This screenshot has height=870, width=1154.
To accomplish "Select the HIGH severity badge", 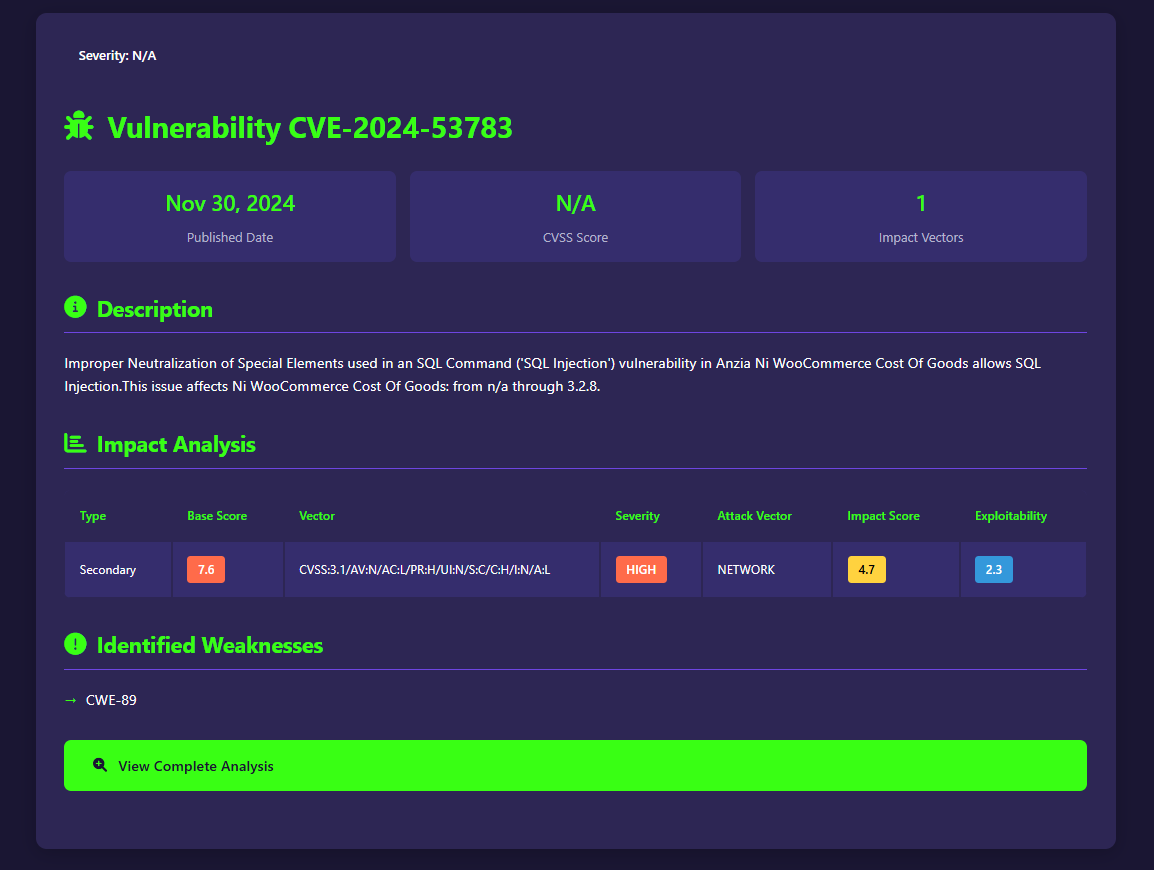I will pos(641,570).
